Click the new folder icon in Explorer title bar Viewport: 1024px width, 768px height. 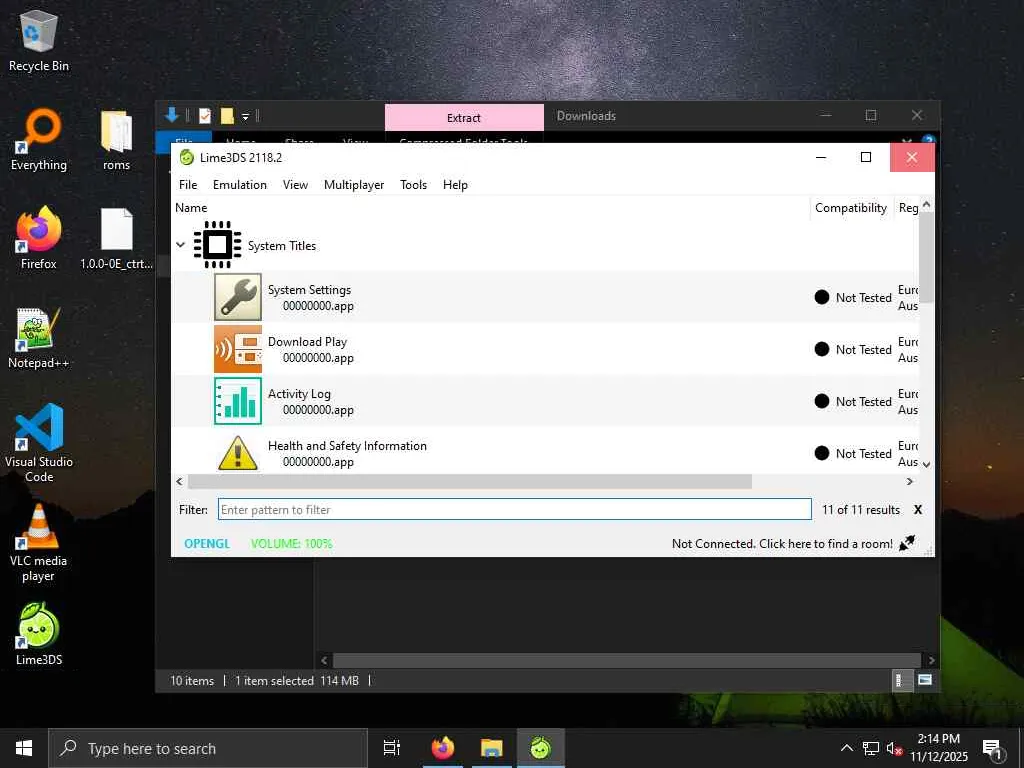click(227, 116)
